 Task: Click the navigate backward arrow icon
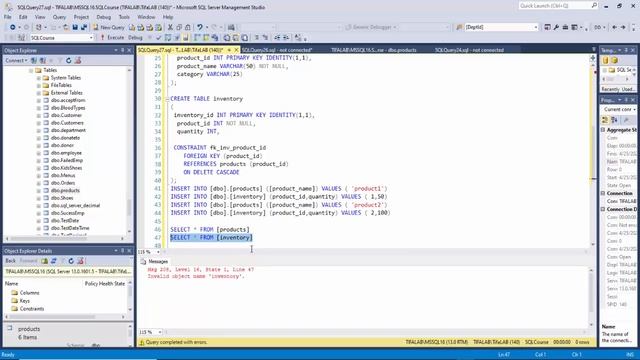pyautogui.click(x=614, y=27)
